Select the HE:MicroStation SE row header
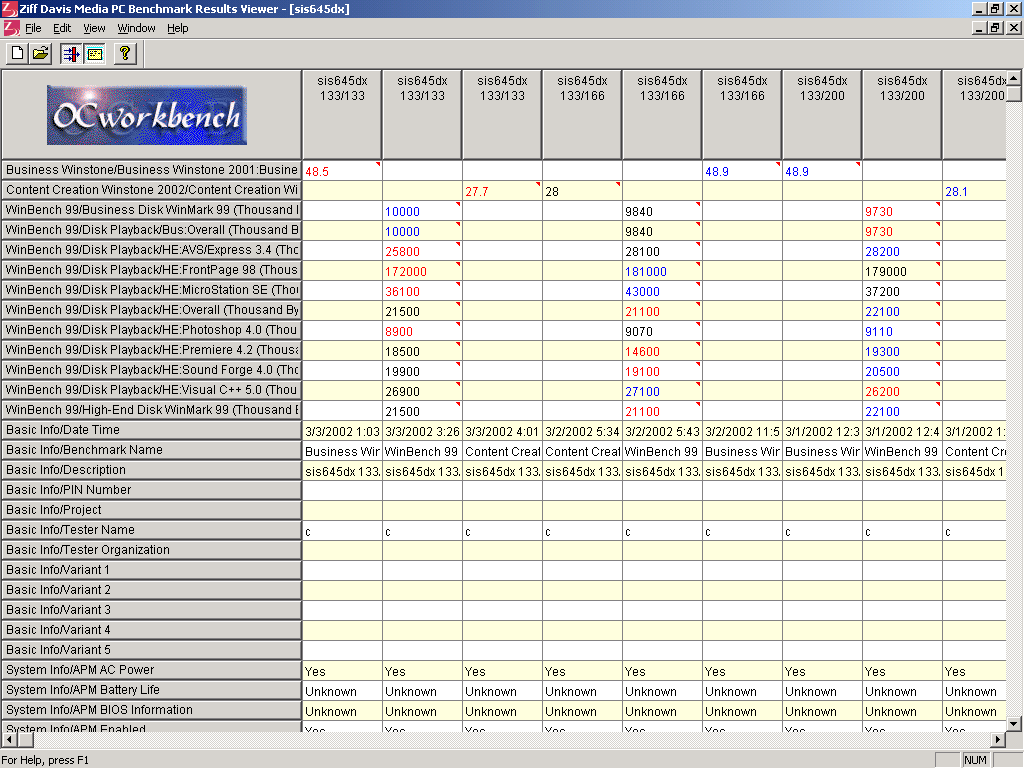The height and width of the screenshot is (768, 1024). (152, 289)
